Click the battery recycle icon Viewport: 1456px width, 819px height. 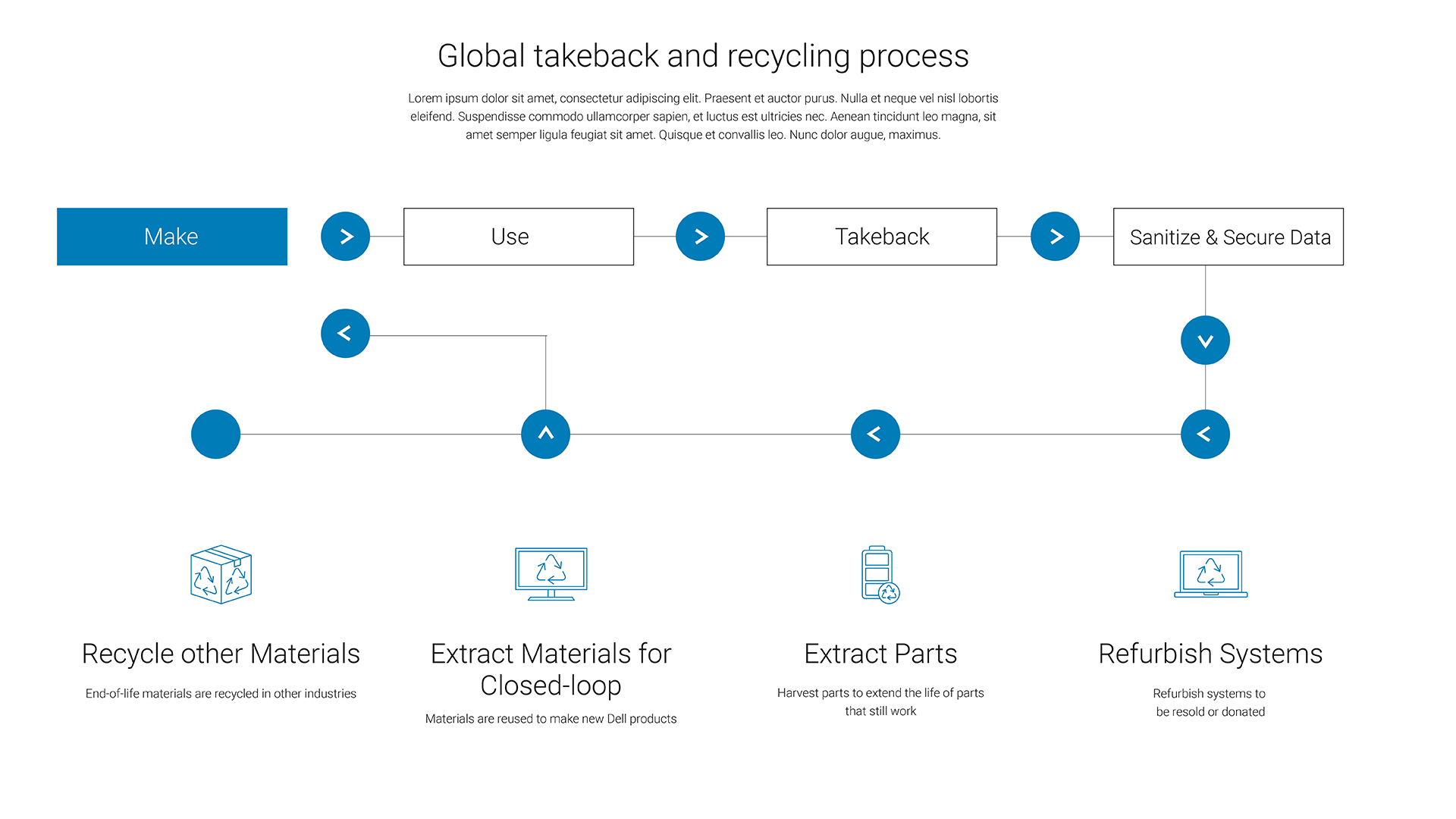coord(880,574)
